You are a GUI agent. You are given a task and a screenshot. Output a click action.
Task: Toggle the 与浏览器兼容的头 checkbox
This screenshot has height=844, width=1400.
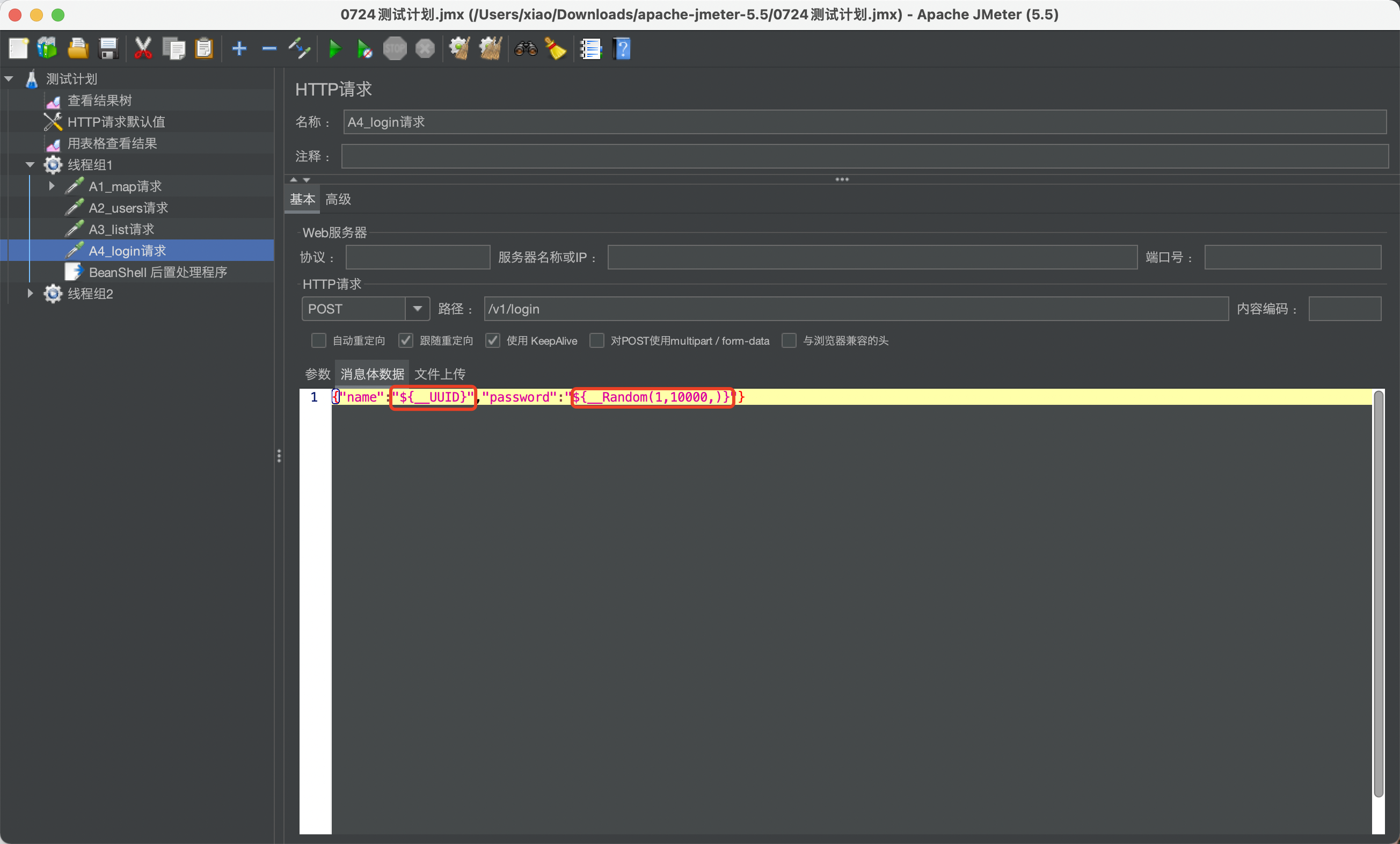coord(789,340)
